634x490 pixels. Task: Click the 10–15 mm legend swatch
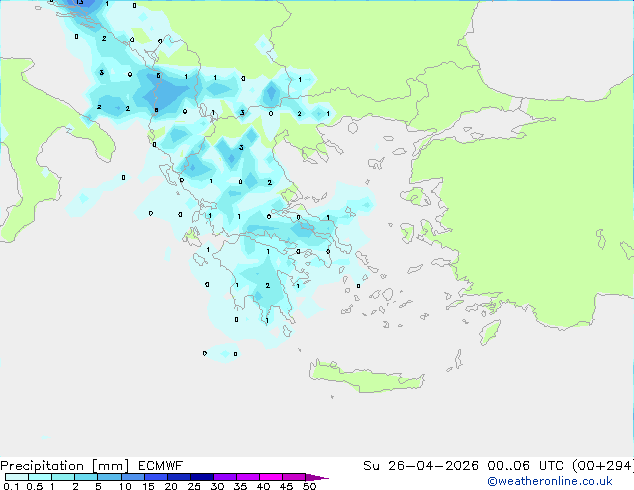point(132,477)
